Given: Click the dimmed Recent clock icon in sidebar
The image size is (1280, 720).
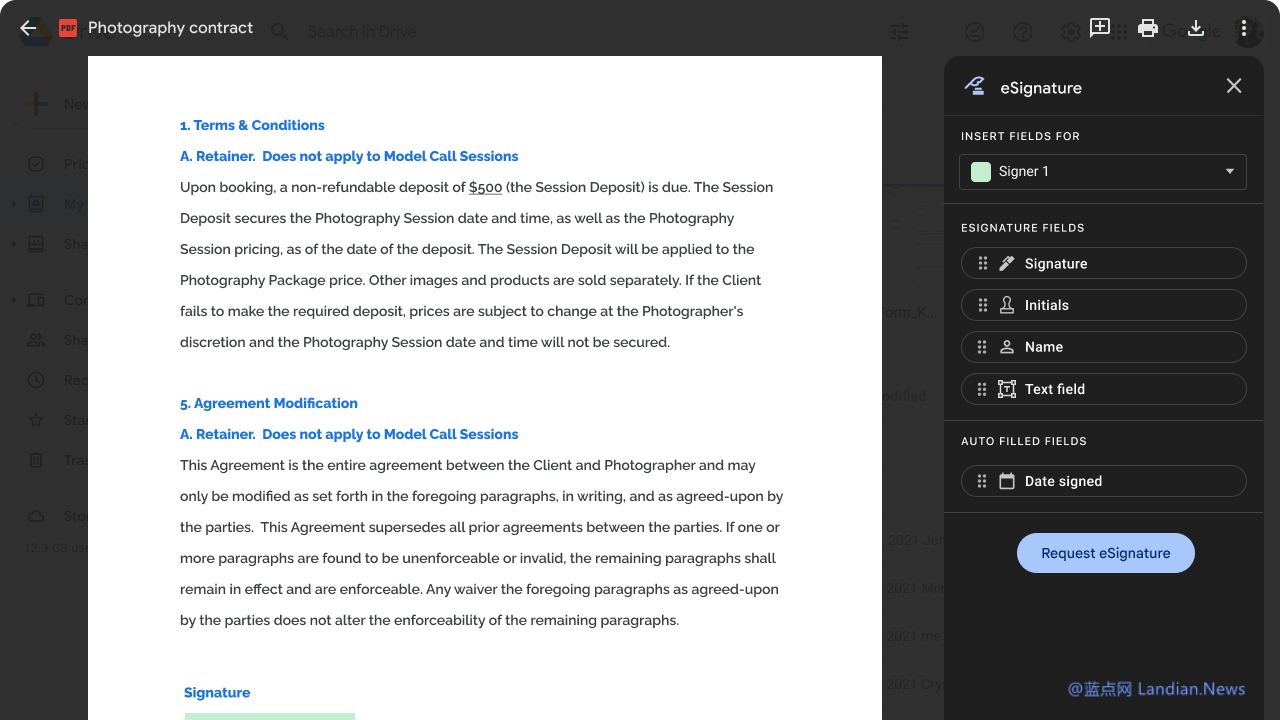Looking at the screenshot, I should [x=36, y=380].
